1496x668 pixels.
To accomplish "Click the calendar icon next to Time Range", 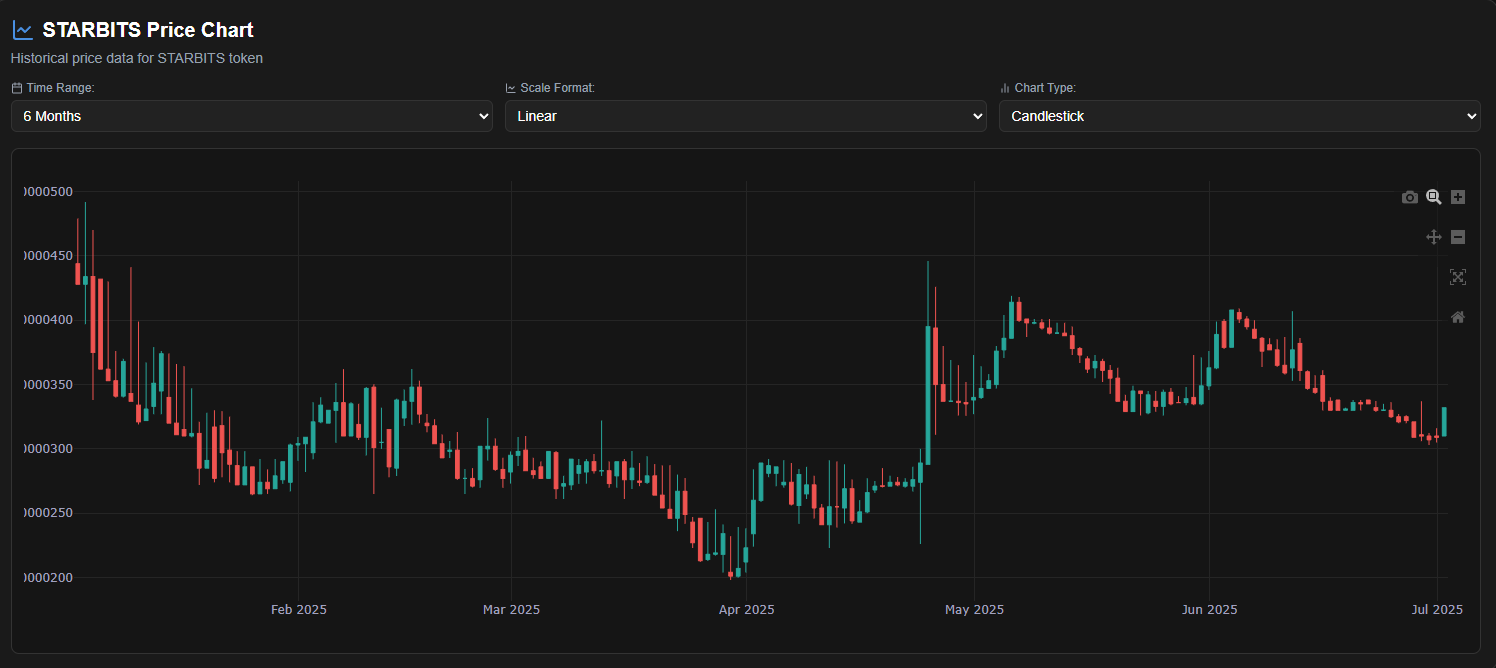I will point(17,88).
